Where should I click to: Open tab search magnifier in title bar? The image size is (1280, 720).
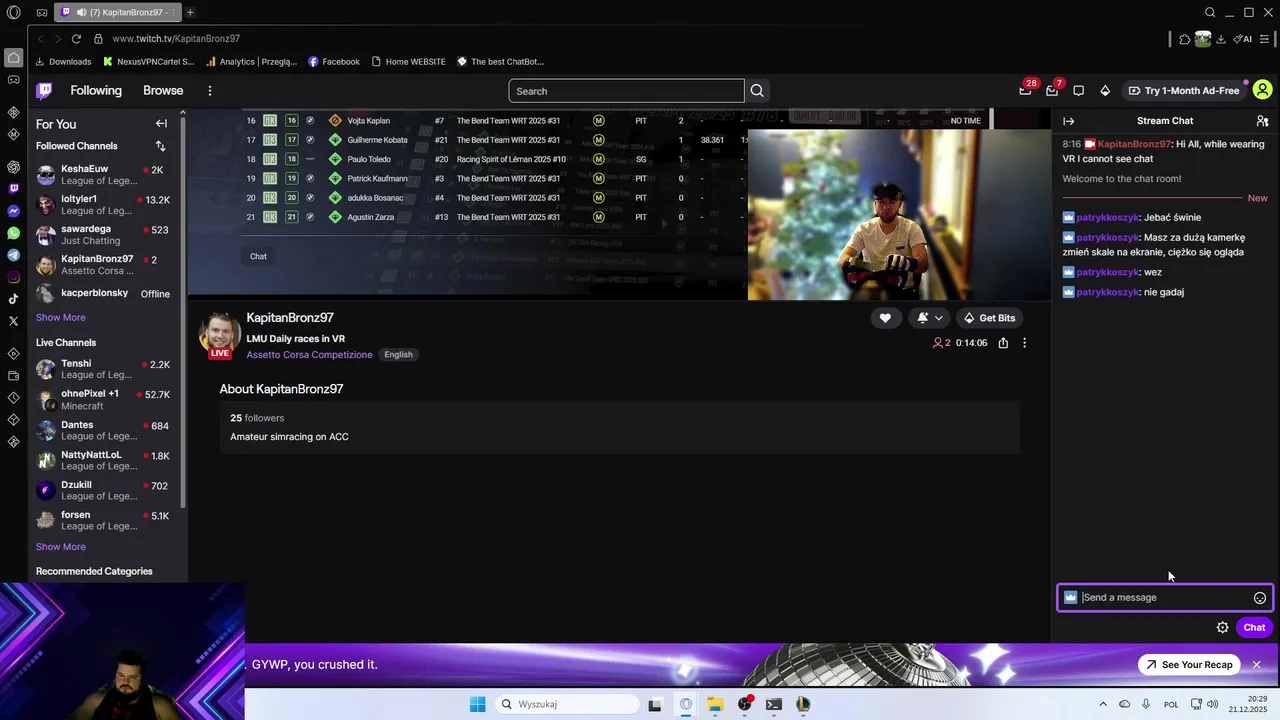(1210, 12)
